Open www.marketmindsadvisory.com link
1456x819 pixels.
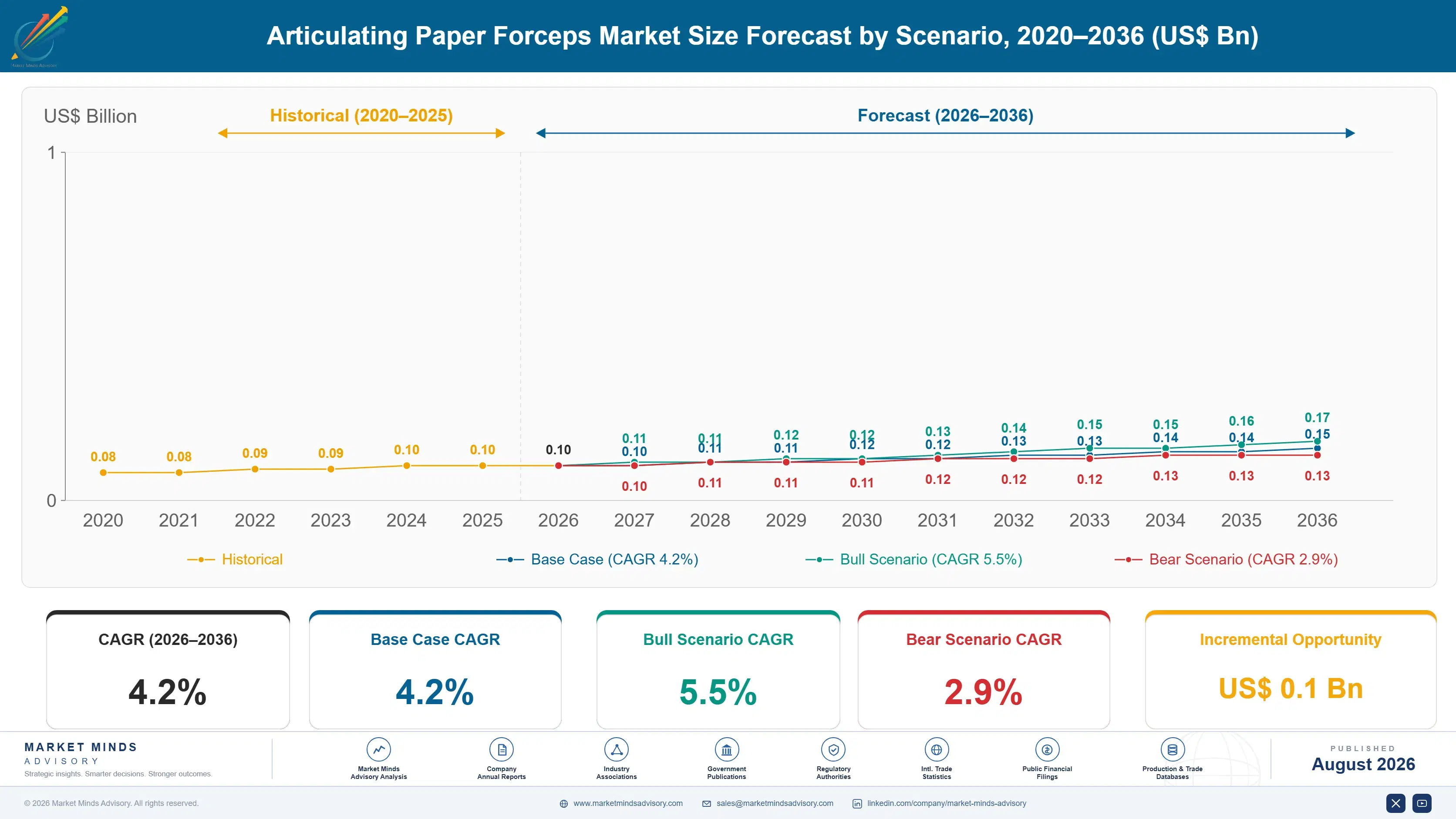click(628, 803)
